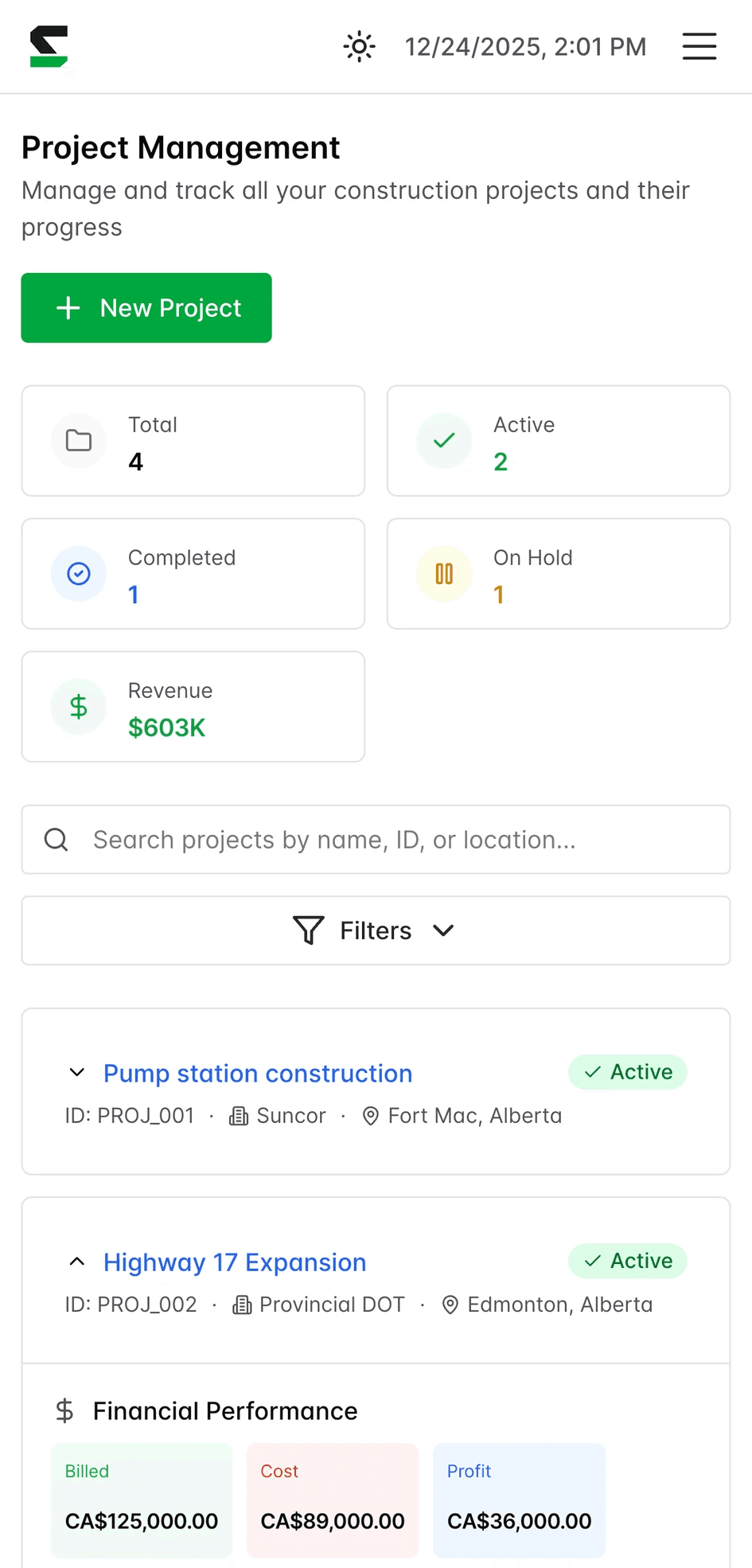Select the Active projects count 2

[x=501, y=462]
